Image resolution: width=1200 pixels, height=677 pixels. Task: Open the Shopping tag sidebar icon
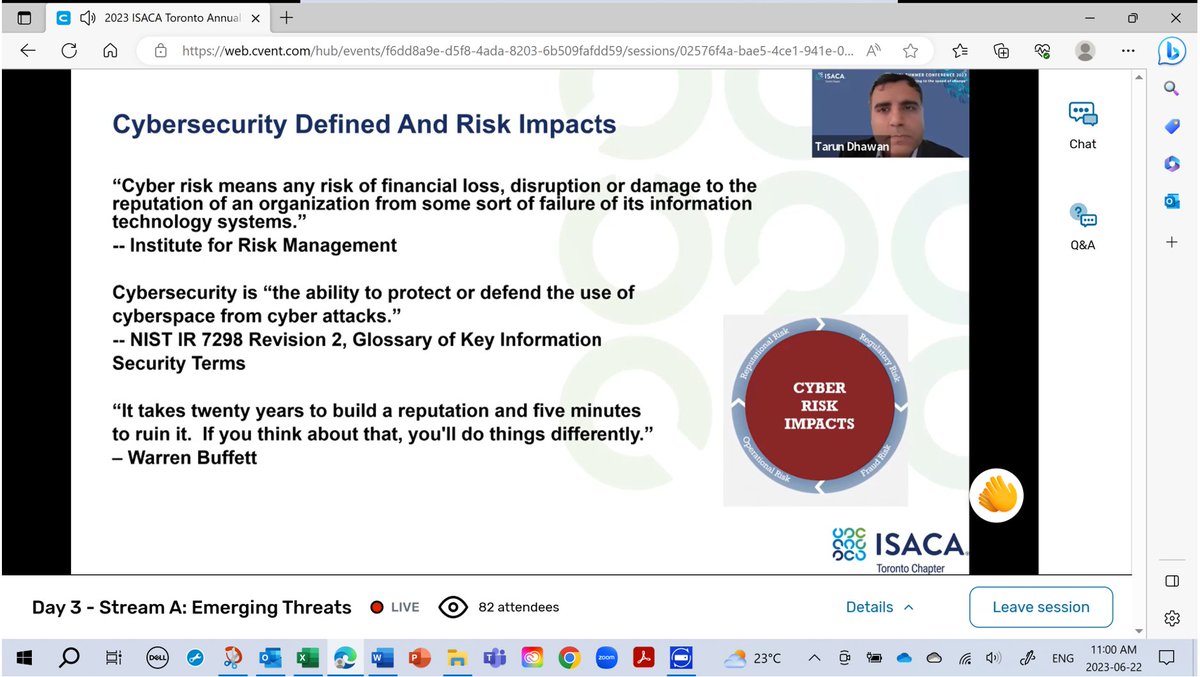(x=1172, y=126)
